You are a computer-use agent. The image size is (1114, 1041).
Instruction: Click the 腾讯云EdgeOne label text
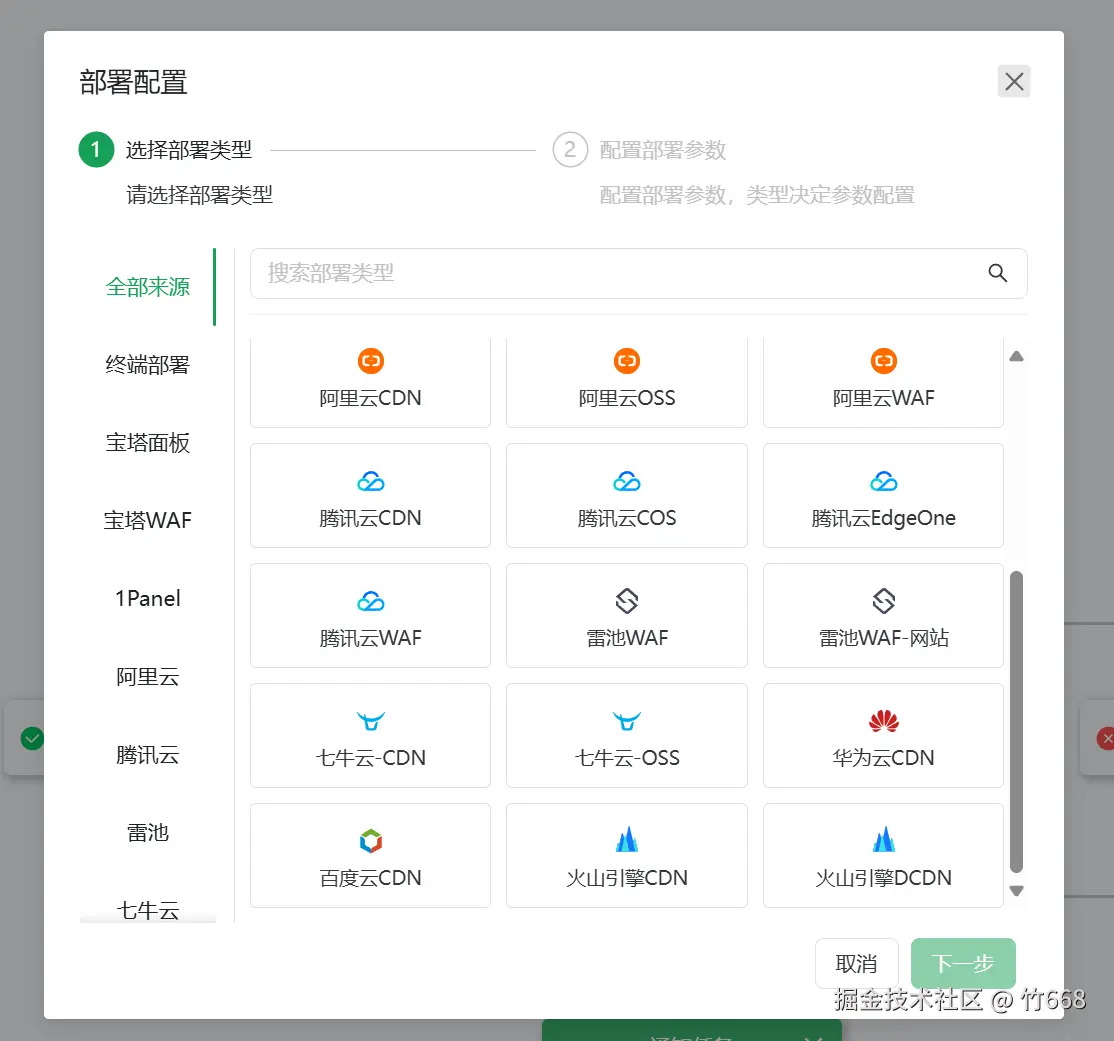[883, 518]
